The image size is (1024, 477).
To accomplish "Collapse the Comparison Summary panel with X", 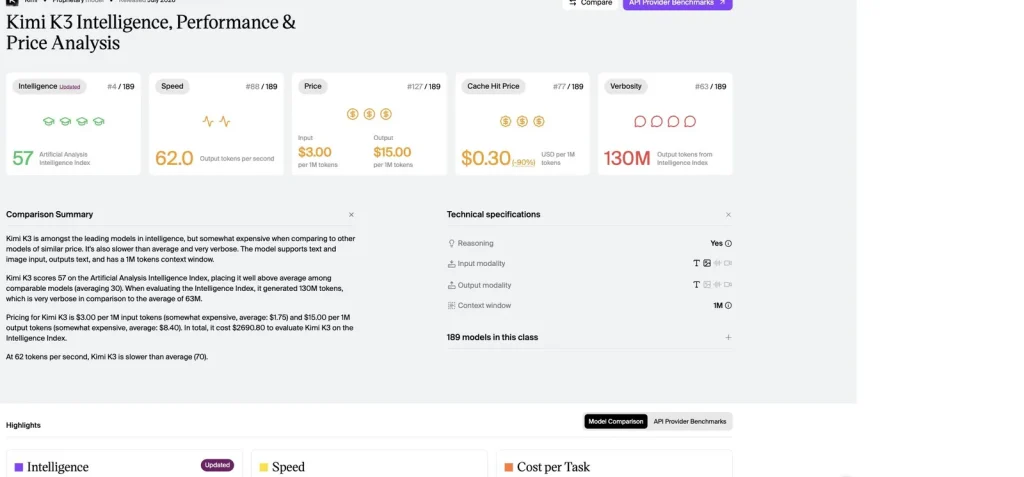I will tap(351, 215).
